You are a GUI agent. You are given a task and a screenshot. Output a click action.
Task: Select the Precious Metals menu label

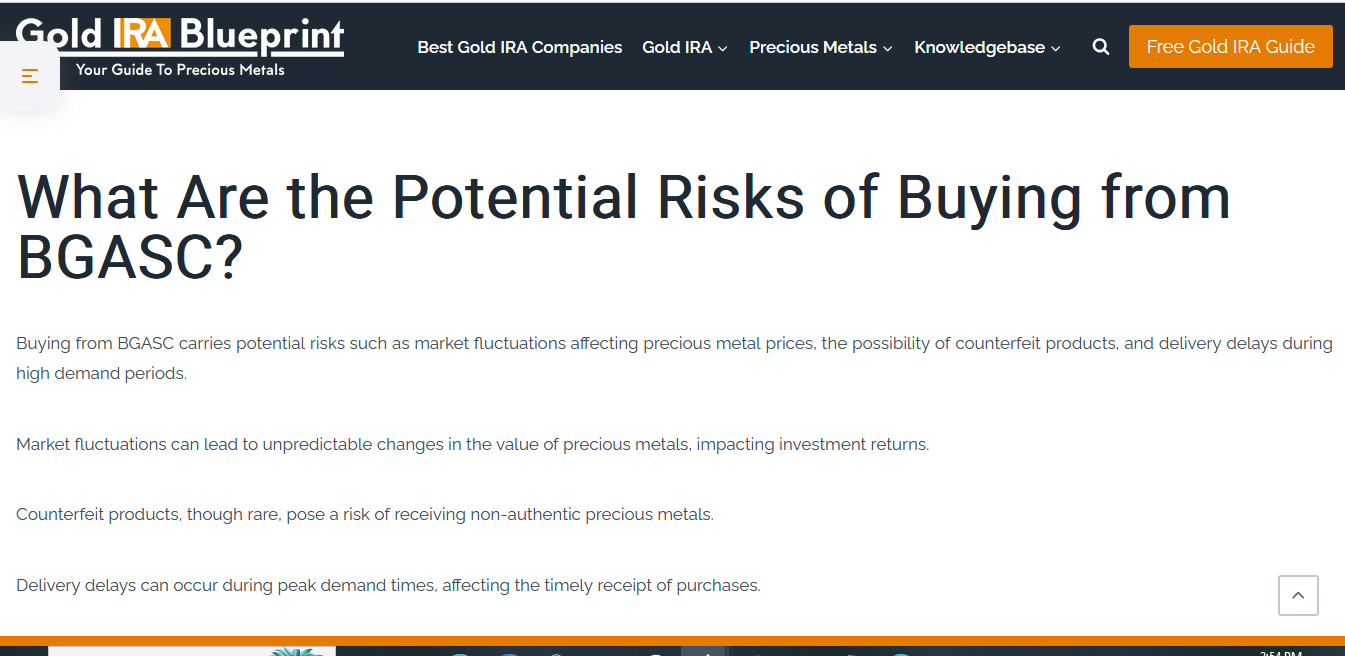(812, 47)
